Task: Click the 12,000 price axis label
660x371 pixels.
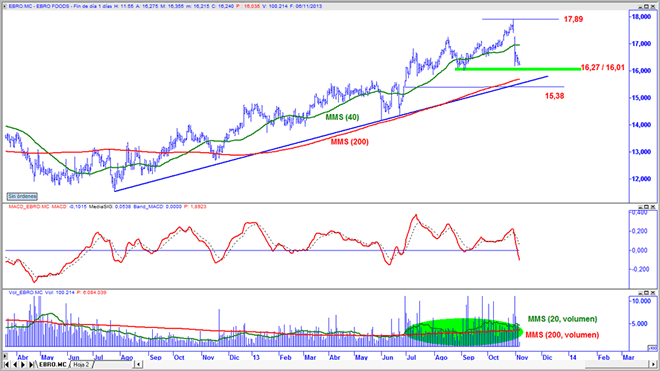Action: 641,179
